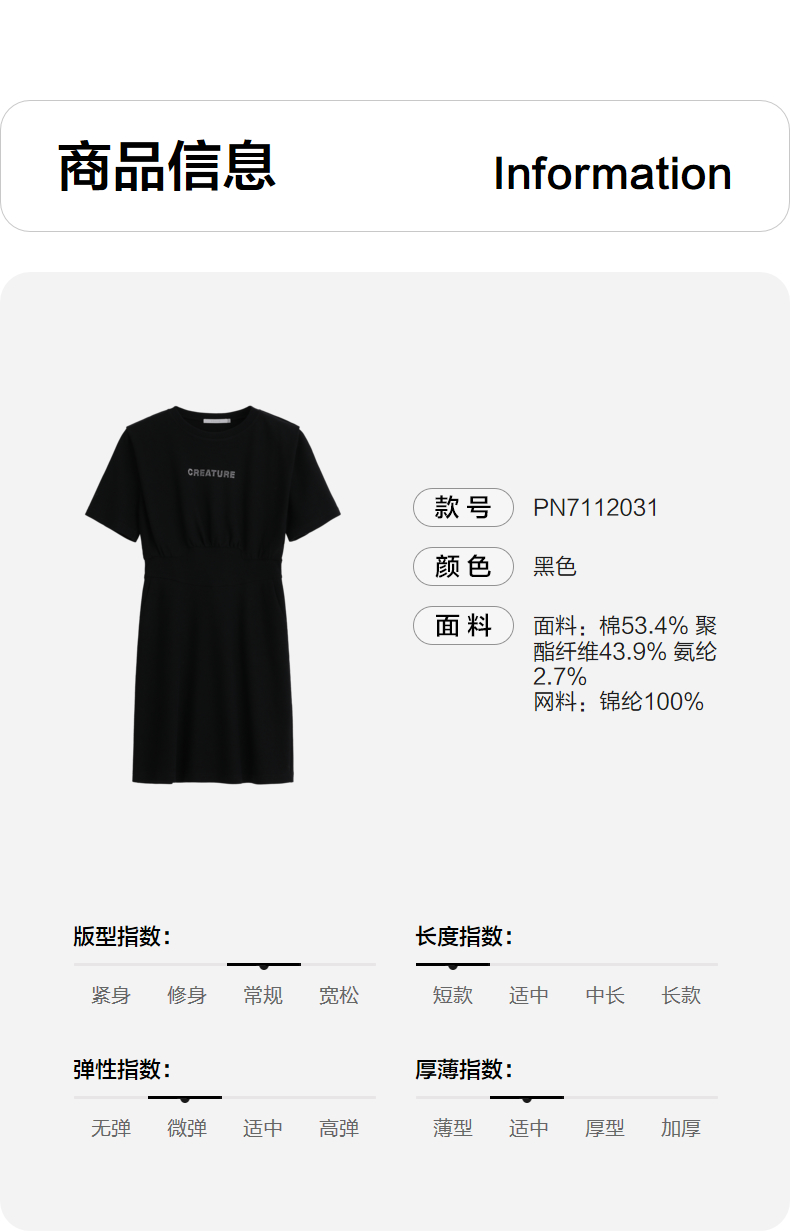Choose 薄型 thickness option
The image size is (790, 1231).
pyautogui.click(x=453, y=1129)
